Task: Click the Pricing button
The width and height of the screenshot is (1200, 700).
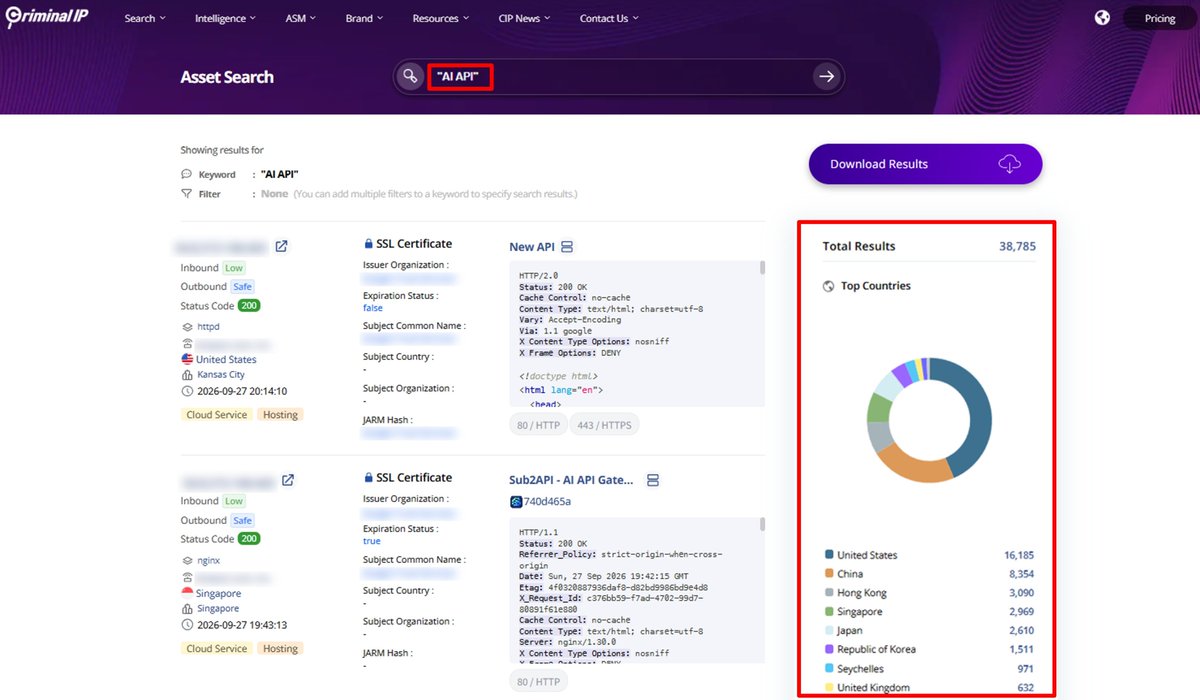Action: (1159, 18)
